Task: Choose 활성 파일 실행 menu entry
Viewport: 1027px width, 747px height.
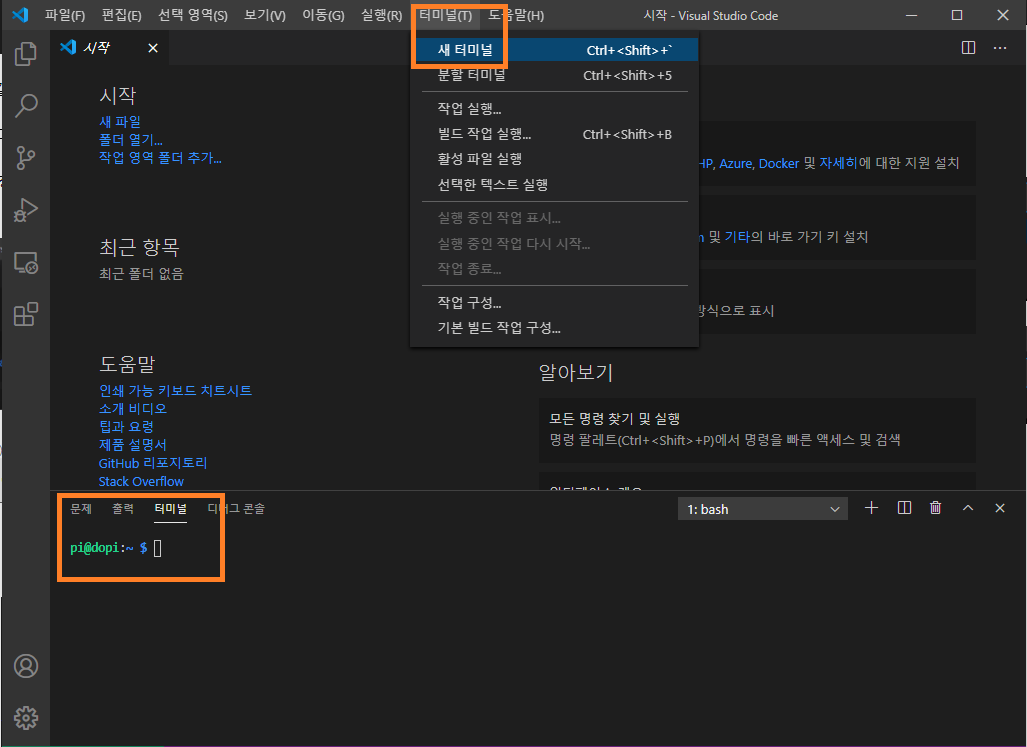Action: (x=555, y=159)
